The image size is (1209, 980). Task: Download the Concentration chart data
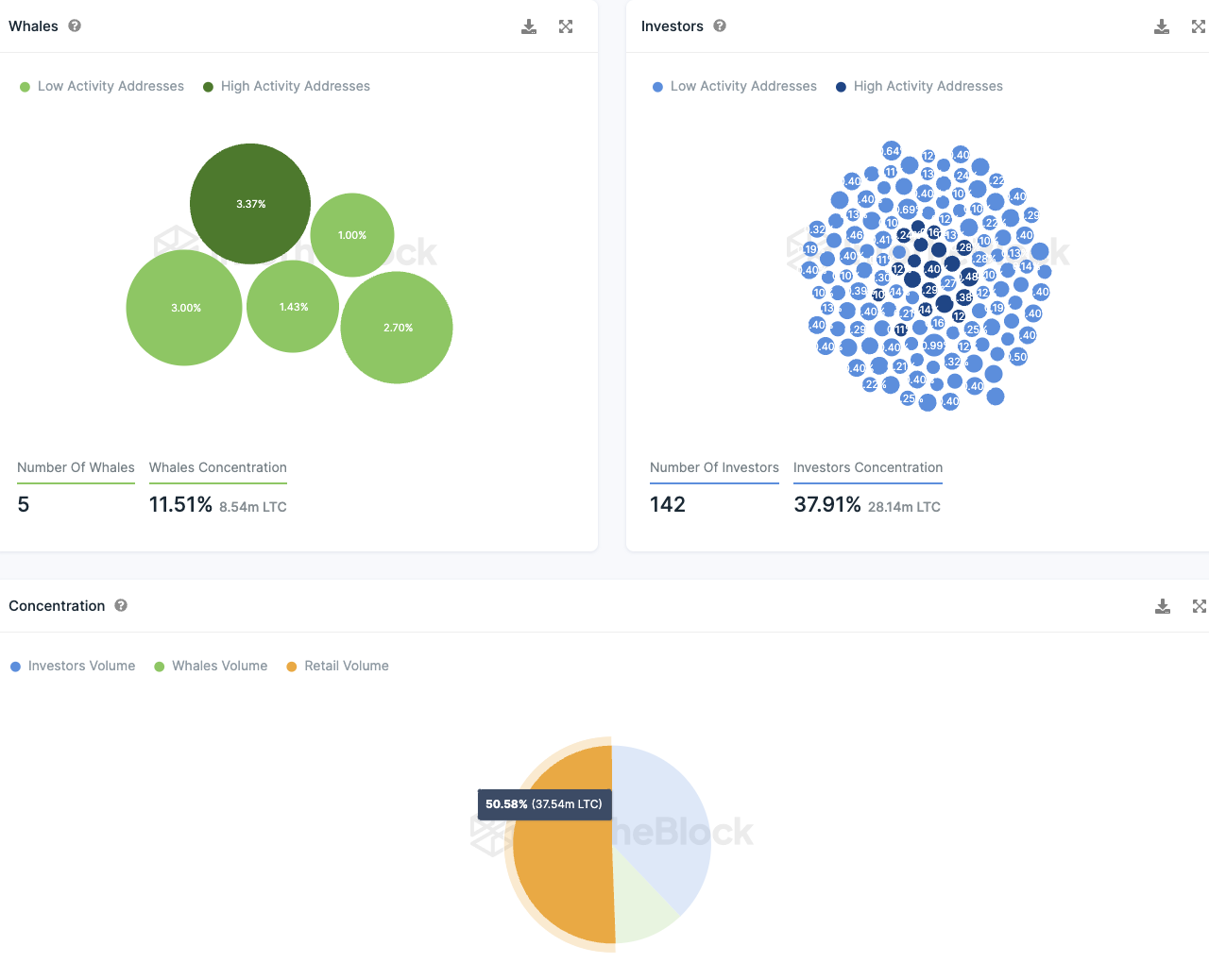1163,606
